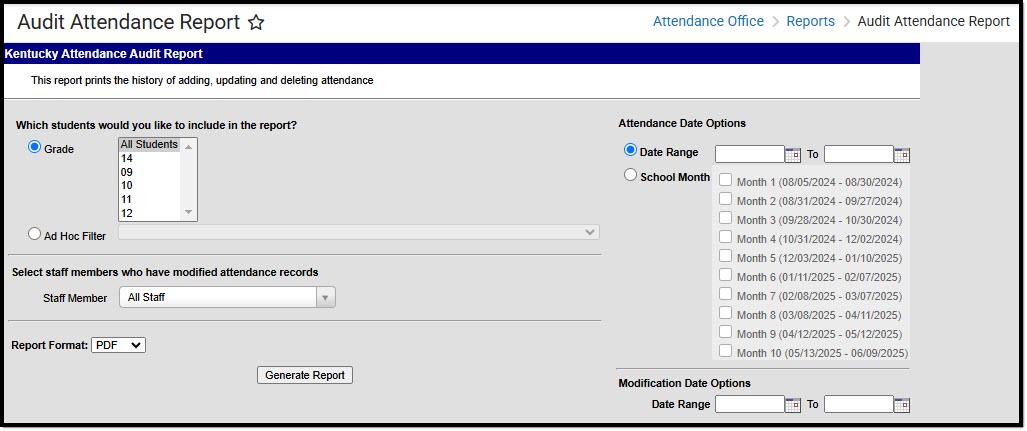Select grade 12 in the list
The width and height of the screenshot is (1027, 431).
point(149,213)
